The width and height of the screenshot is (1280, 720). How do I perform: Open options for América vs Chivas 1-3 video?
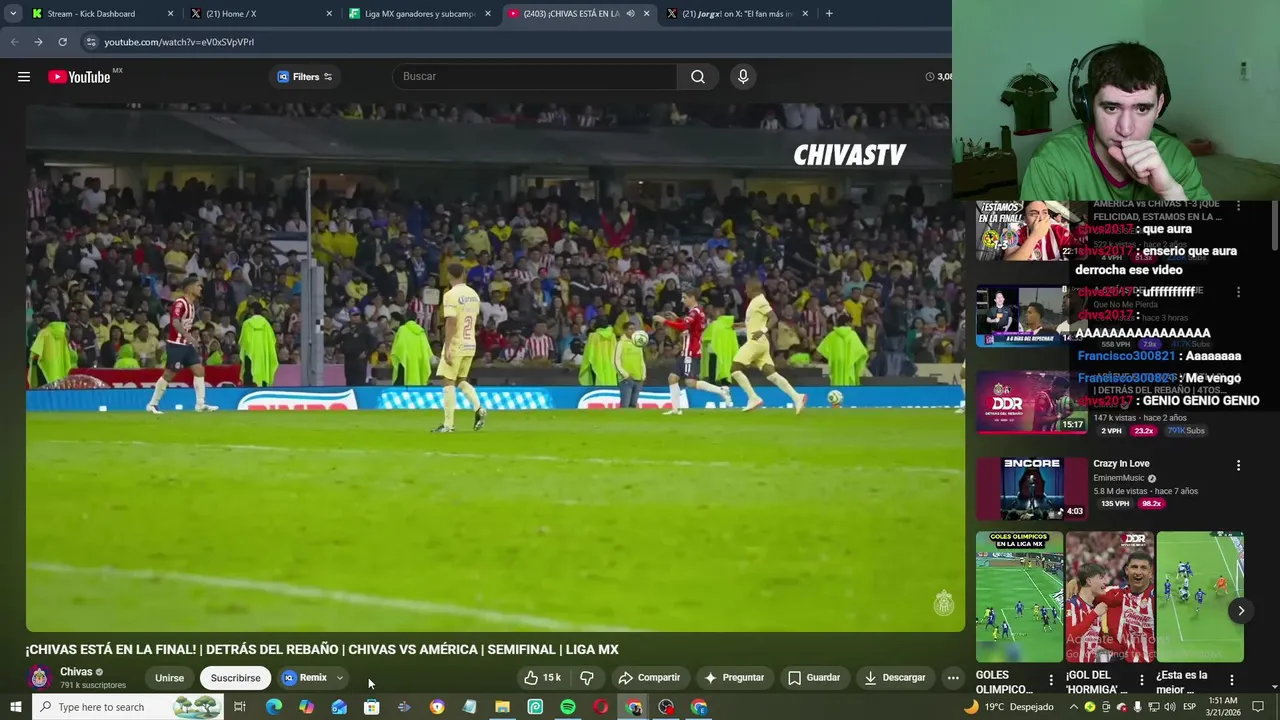pyautogui.click(x=1238, y=206)
